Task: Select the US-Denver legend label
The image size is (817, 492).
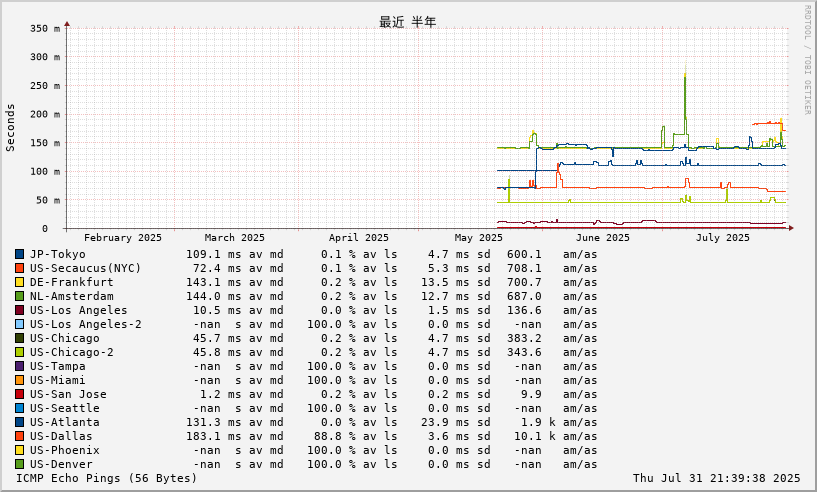Action: coord(61,465)
